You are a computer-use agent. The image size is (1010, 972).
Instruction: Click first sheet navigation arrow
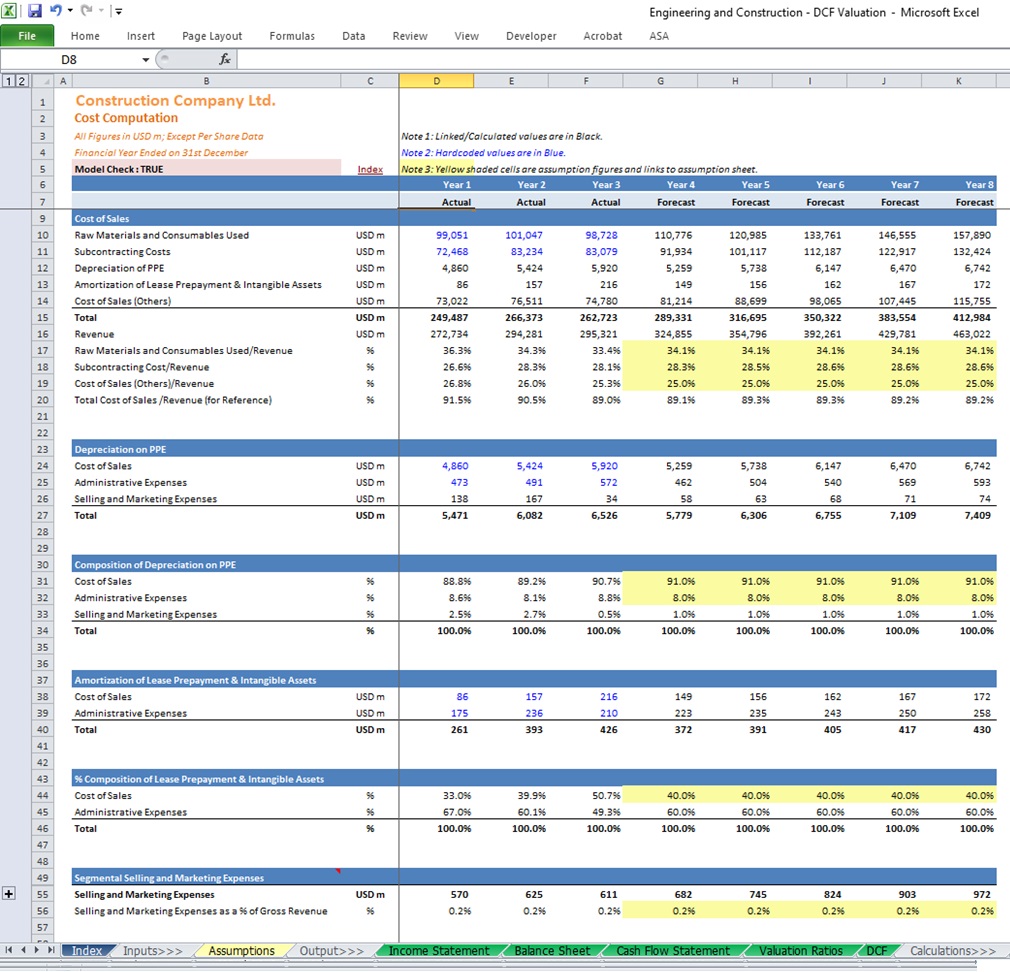(9, 950)
